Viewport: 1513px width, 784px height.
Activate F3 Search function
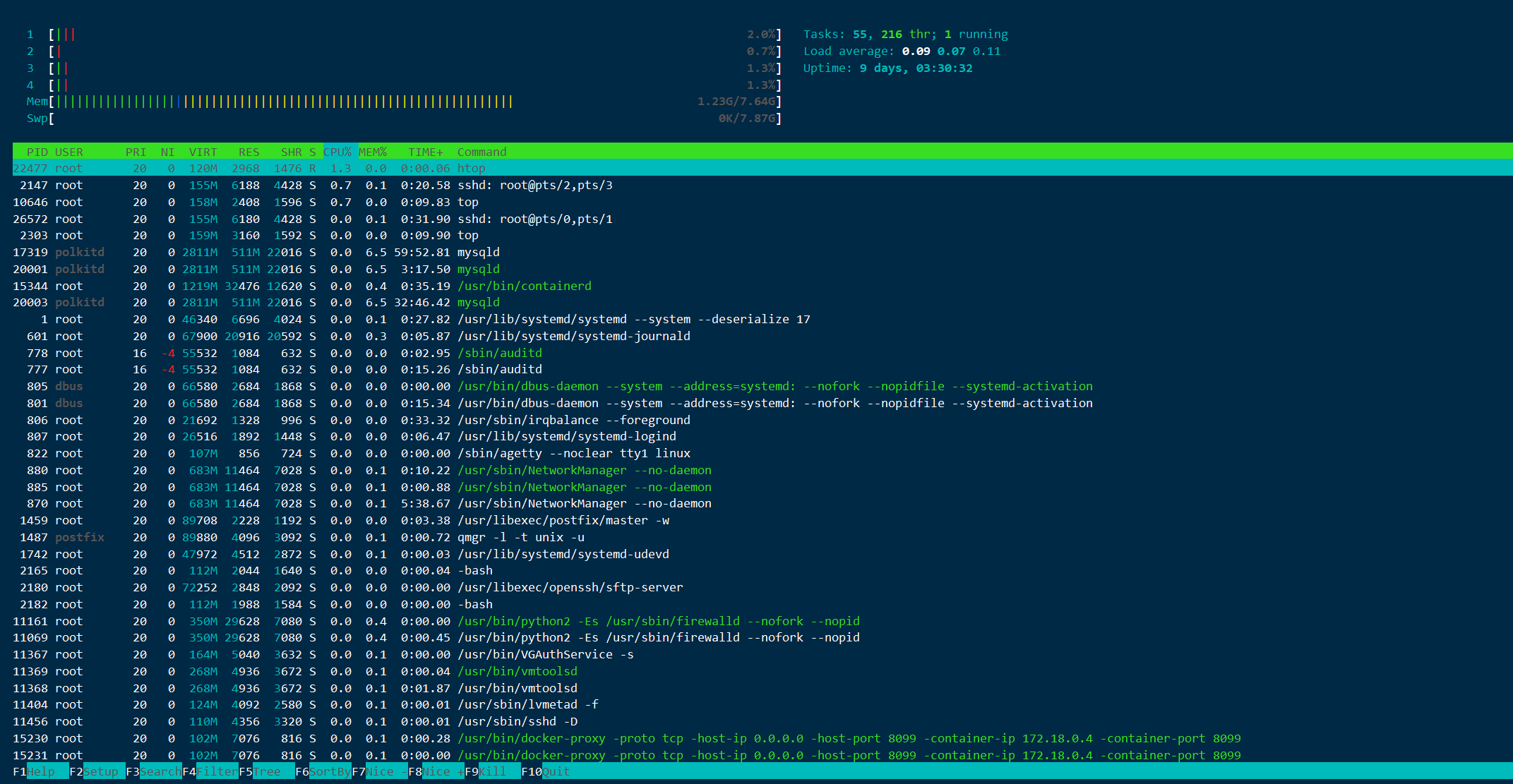pos(154,771)
